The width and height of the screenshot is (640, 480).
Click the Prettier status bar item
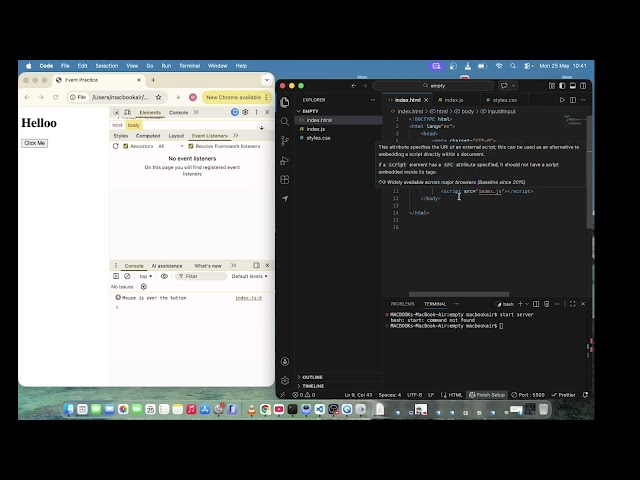(563, 395)
